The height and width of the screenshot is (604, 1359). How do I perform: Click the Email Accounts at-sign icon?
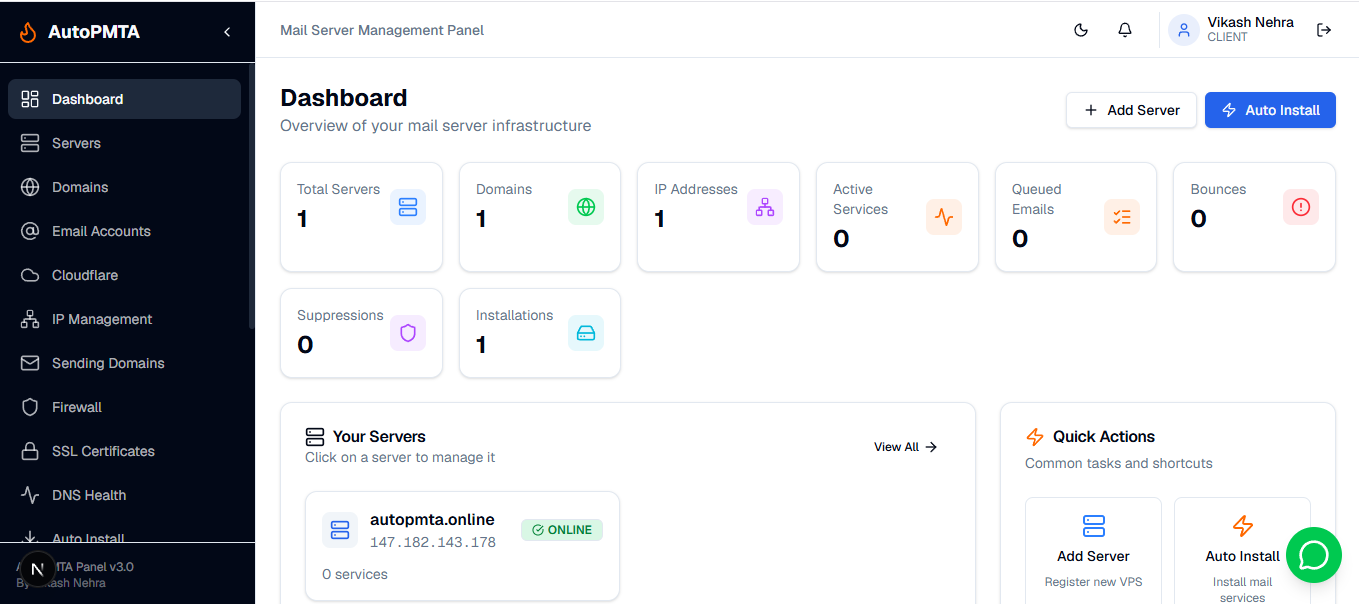[30, 231]
